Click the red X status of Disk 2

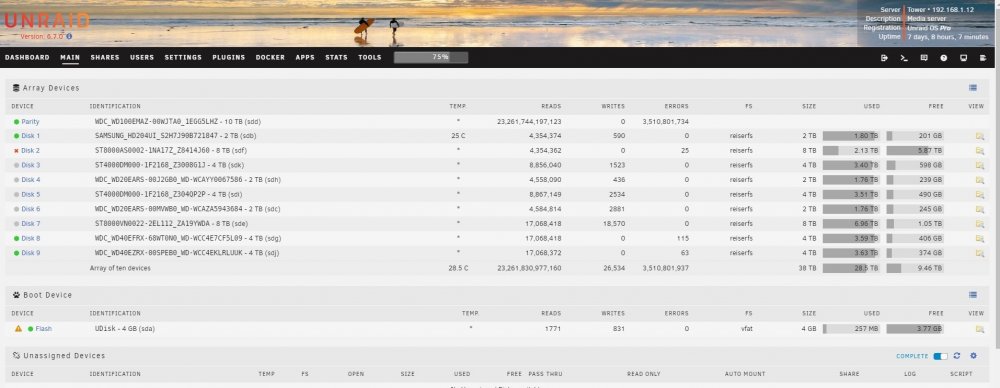16,151
